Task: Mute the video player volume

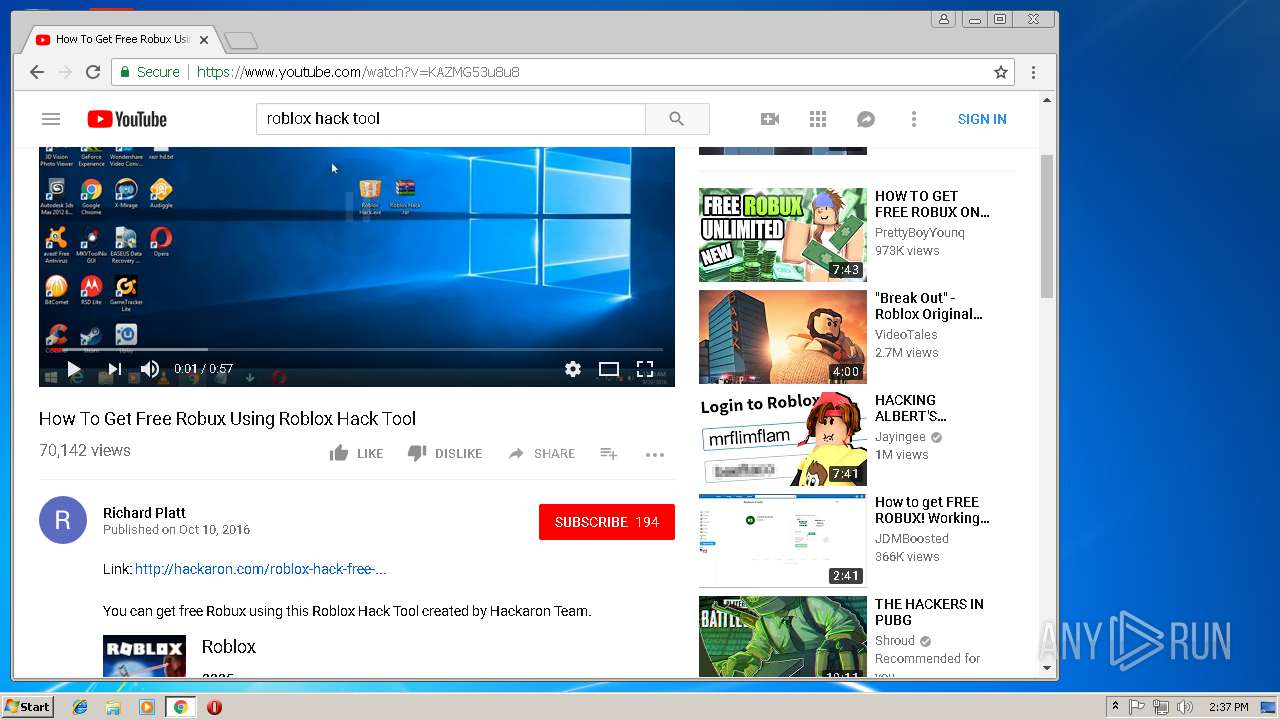Action: coord(150,369)
